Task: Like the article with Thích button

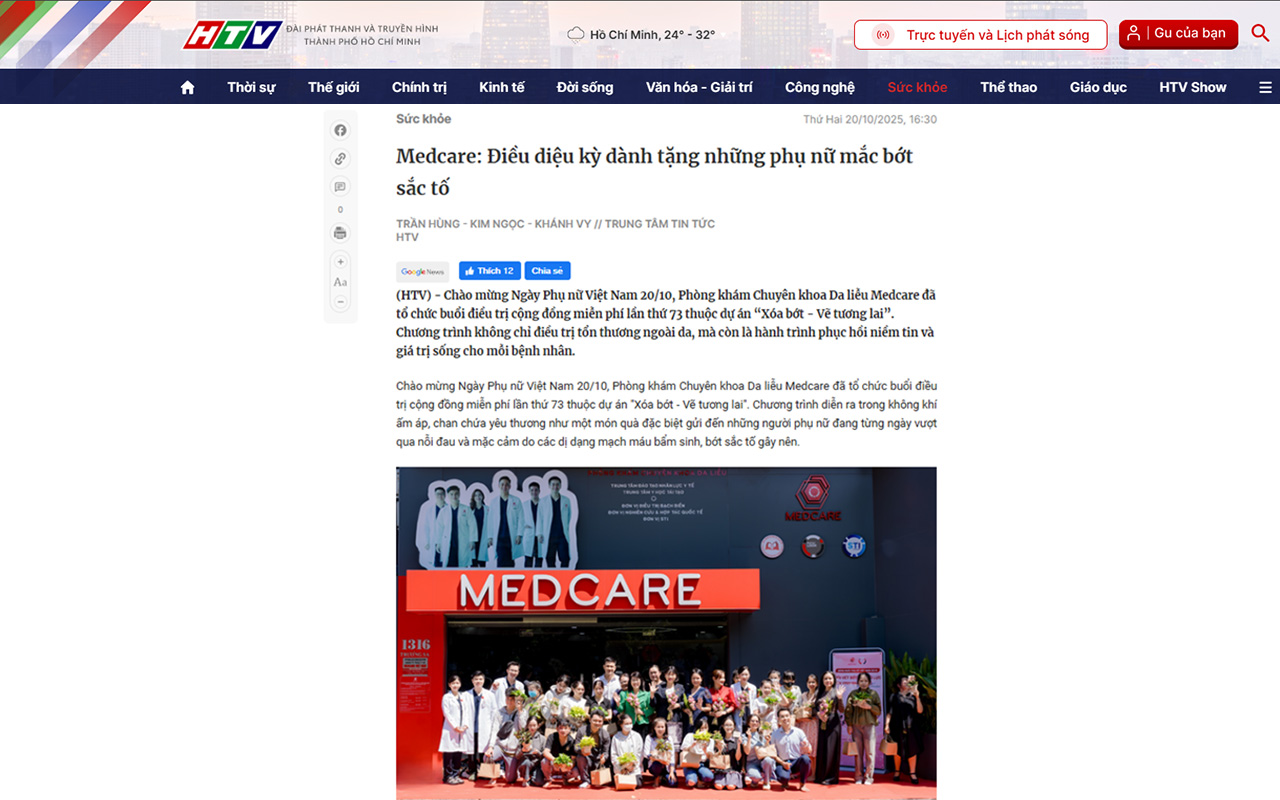Action: 489,271
